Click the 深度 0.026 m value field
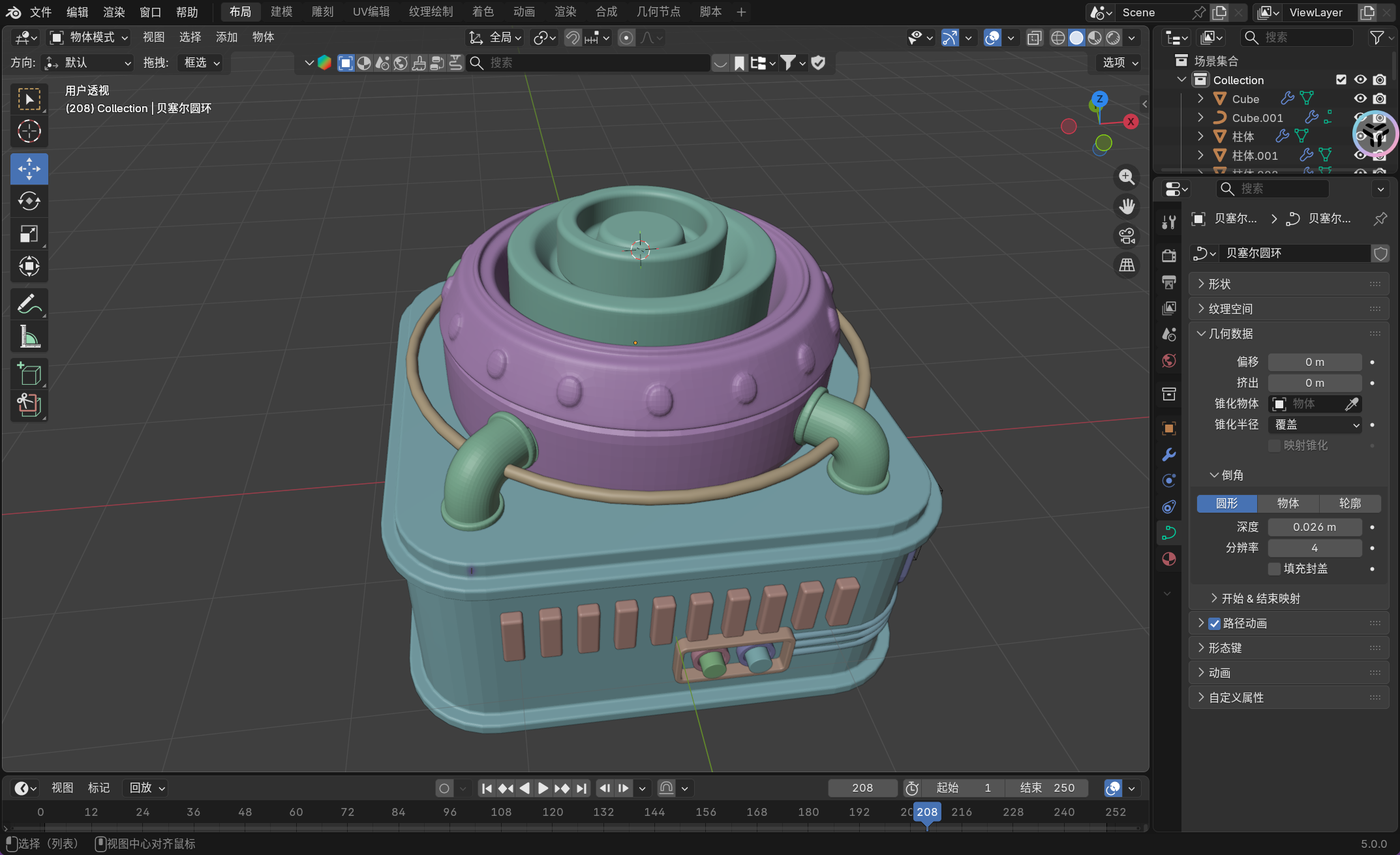 (x=1314, y=527)
